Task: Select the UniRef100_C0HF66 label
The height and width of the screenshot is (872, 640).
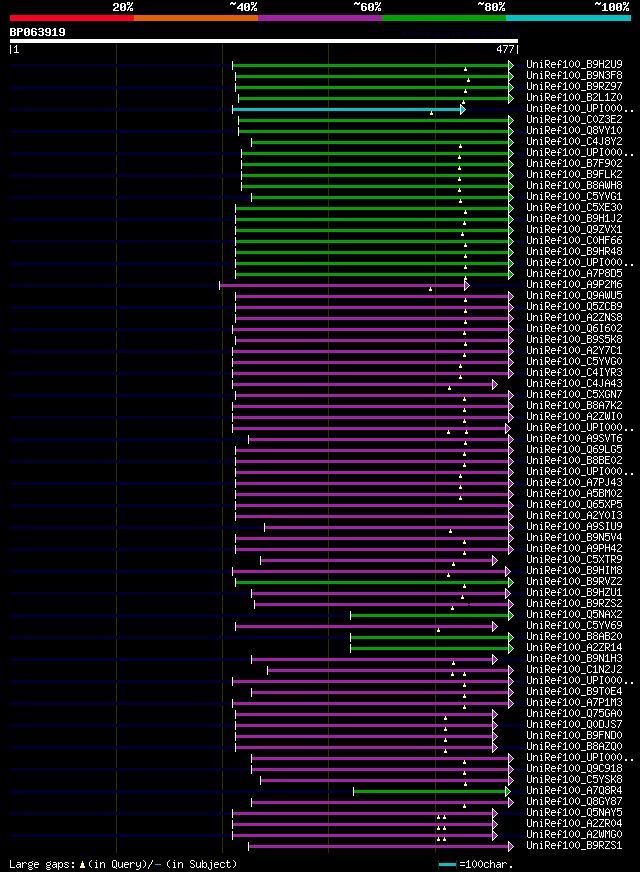Action: point(574,241)
